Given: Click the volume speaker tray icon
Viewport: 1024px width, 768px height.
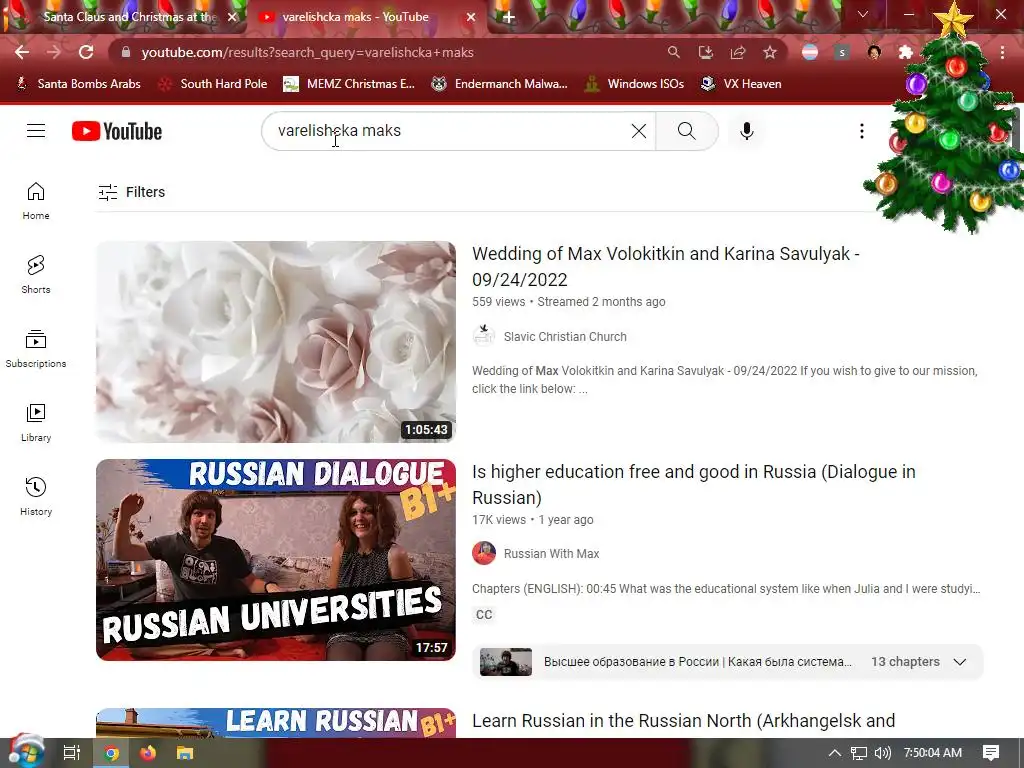Looking at the screenshot, I should pos(883,753).
